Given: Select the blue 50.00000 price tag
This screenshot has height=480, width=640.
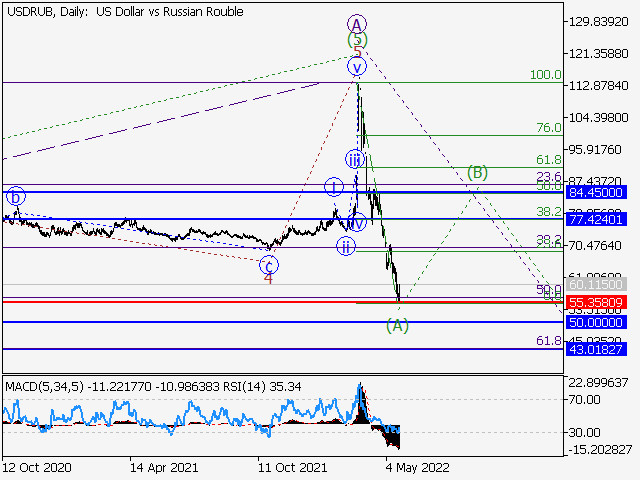Looking at the screenshot, I should click(596, 322).
